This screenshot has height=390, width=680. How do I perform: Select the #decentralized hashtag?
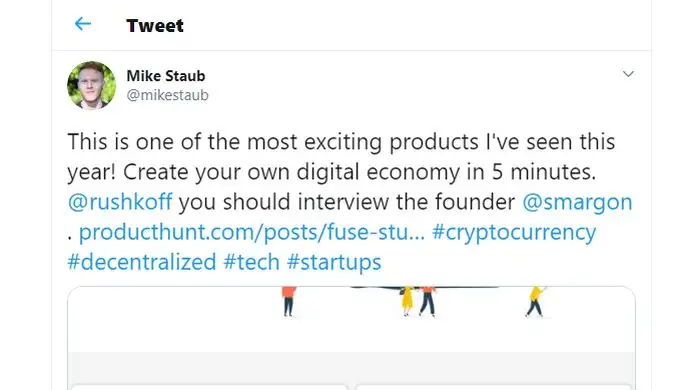click(142, 262)
